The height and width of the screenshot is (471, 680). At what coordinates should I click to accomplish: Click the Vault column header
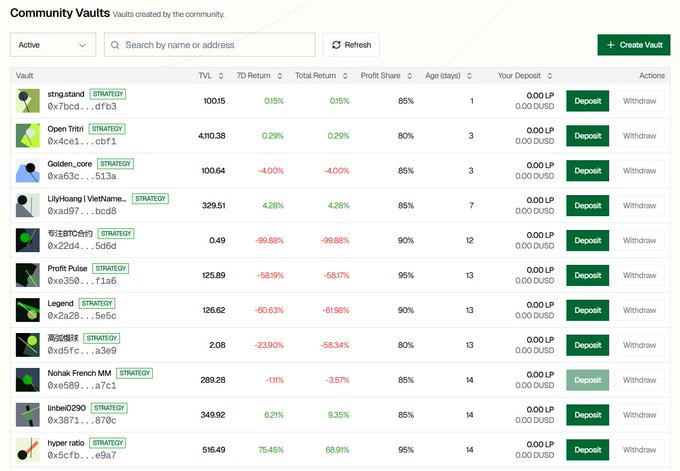point(25,76)
